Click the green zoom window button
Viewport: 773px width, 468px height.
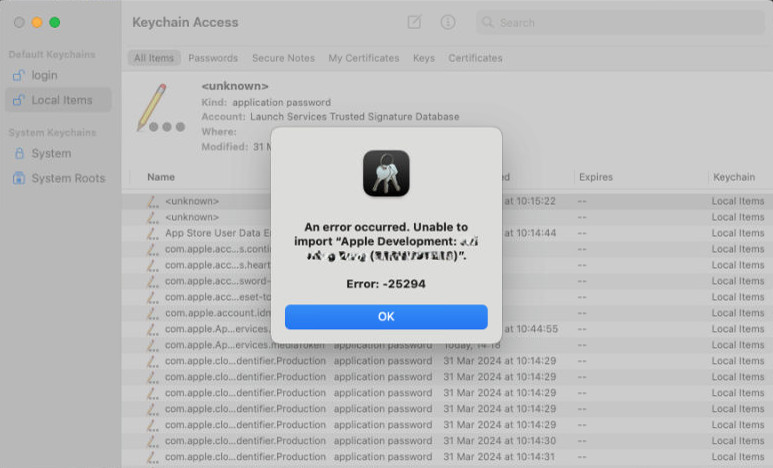point(55,22)
